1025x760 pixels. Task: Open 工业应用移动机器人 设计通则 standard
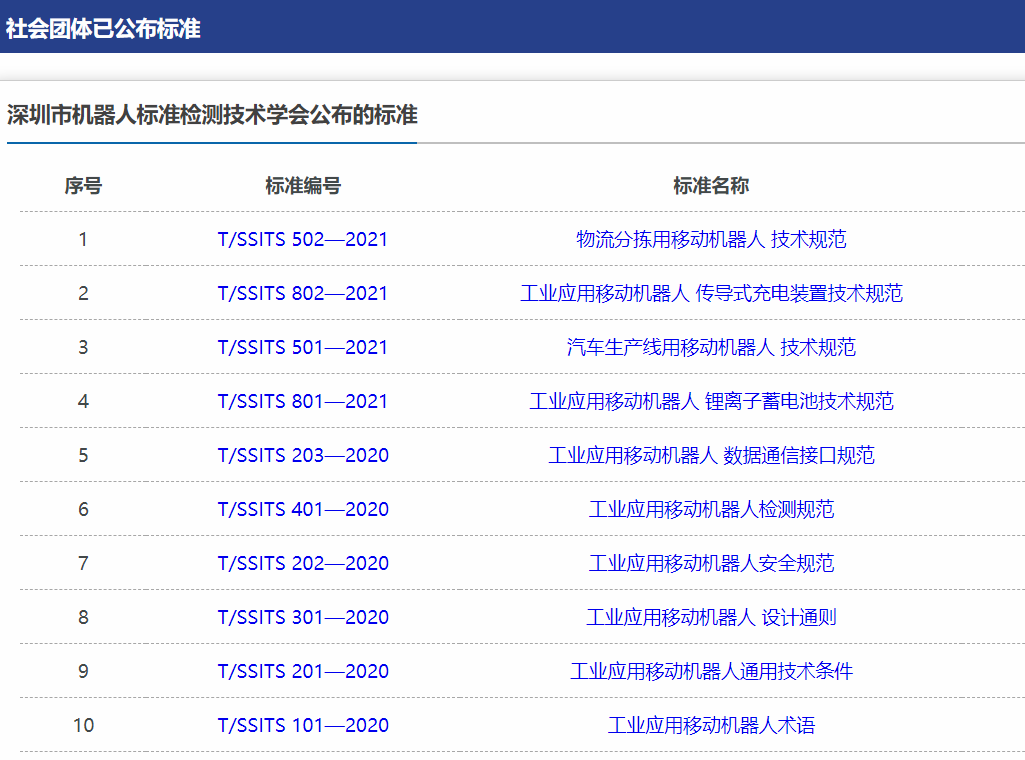point(711,618)
